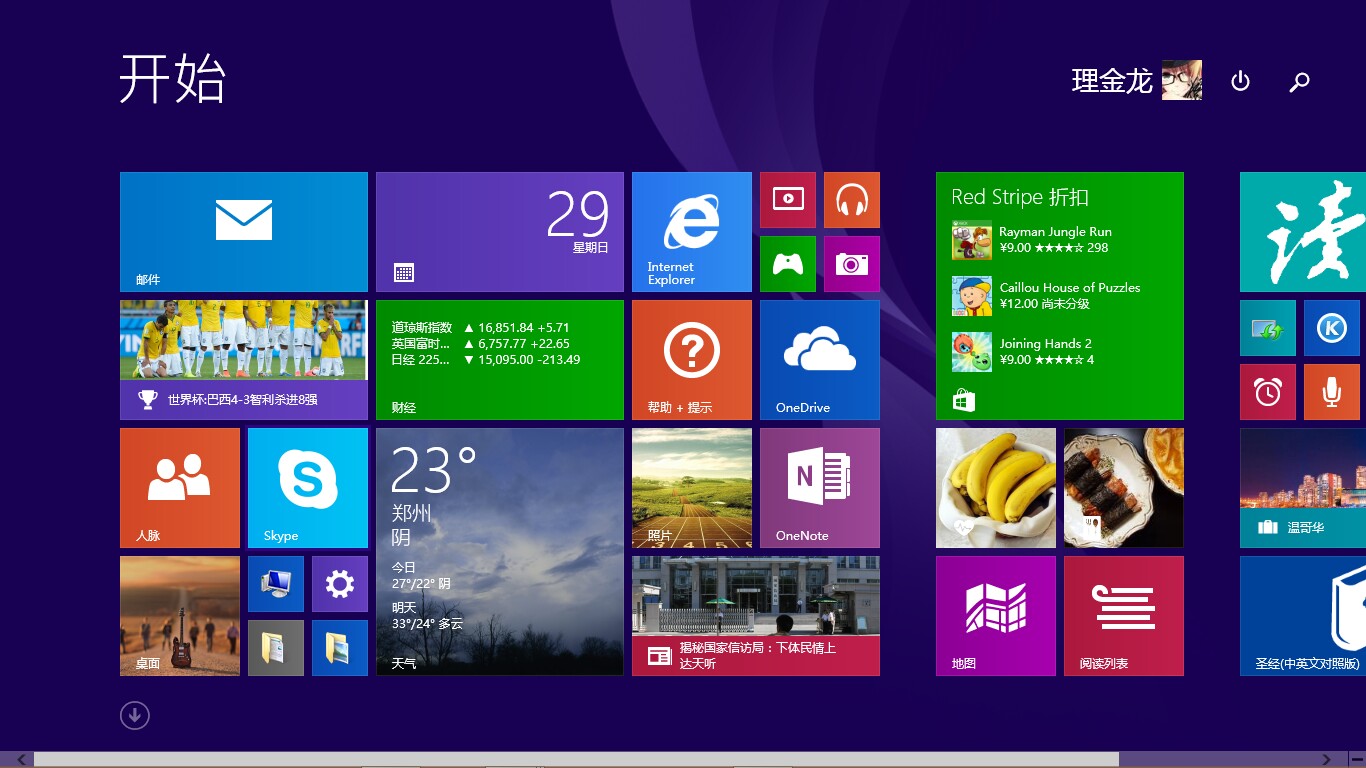
Task: Open the Travel tile showing 温哥华
Action: pos(1303,488)
